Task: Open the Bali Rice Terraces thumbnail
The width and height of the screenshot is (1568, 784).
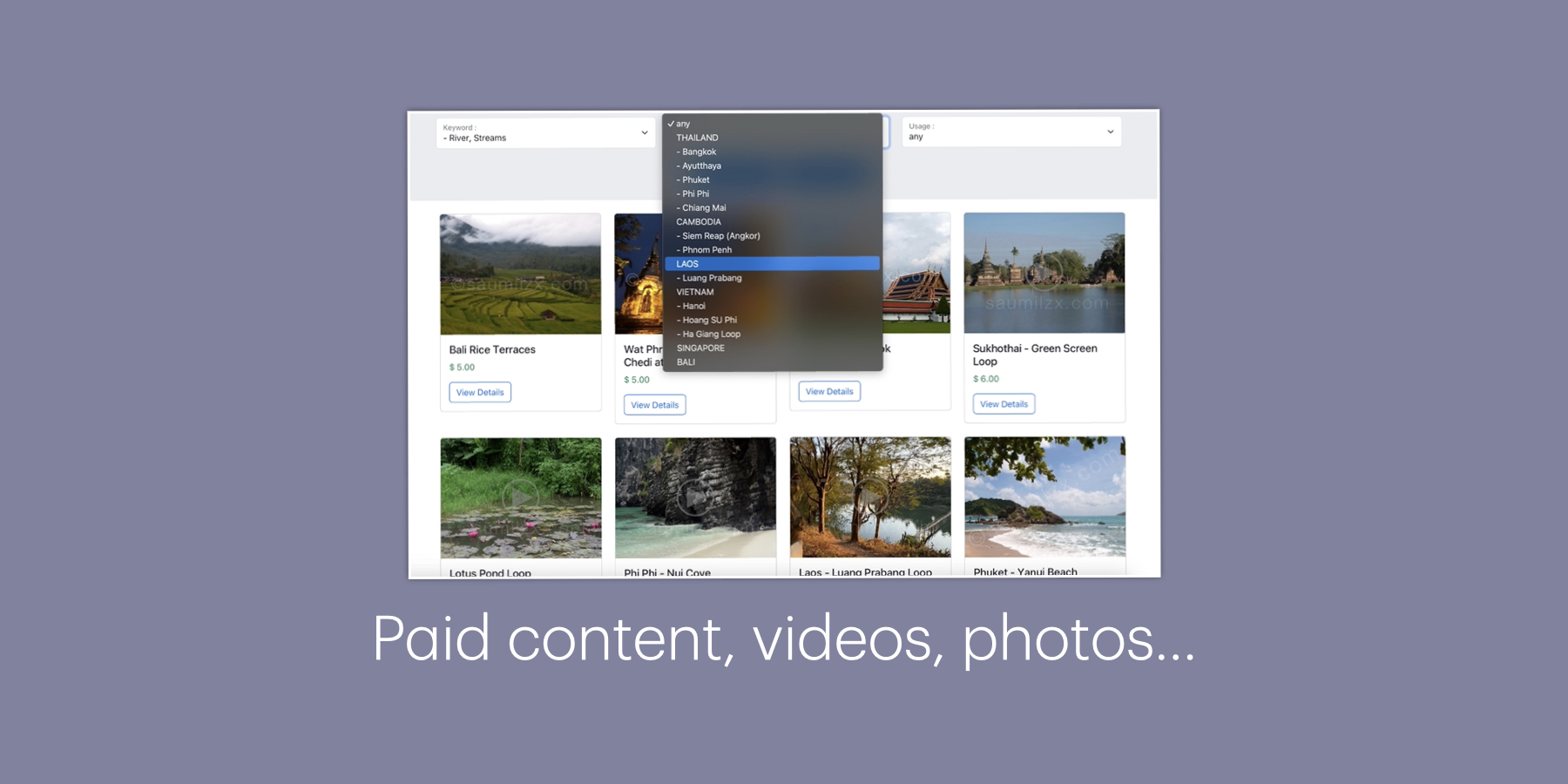Action: pyautogui.click(x=521, y=274)
